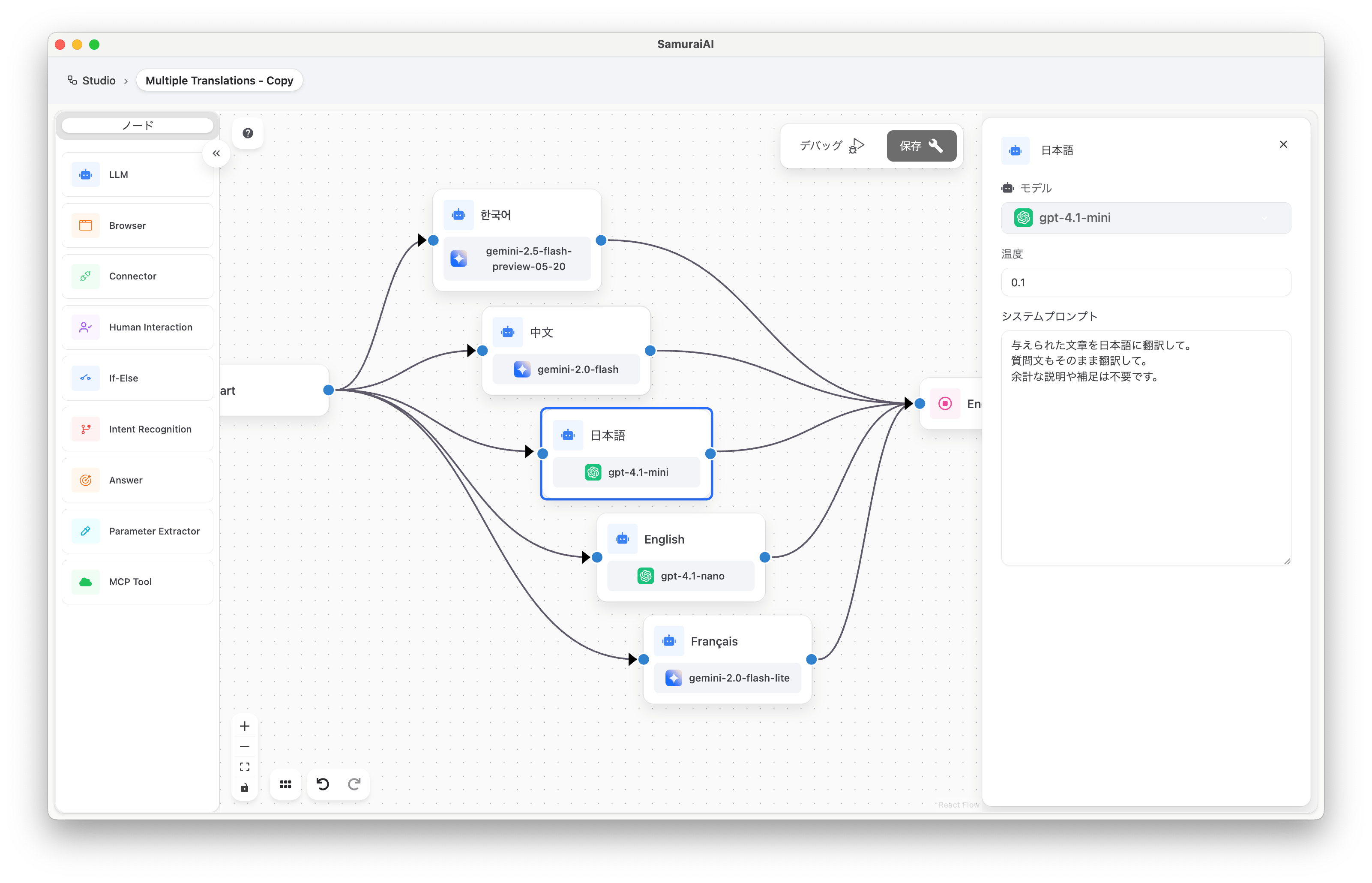Zoom out with the minus icon

pyautogui.click(x=245, y=746)
